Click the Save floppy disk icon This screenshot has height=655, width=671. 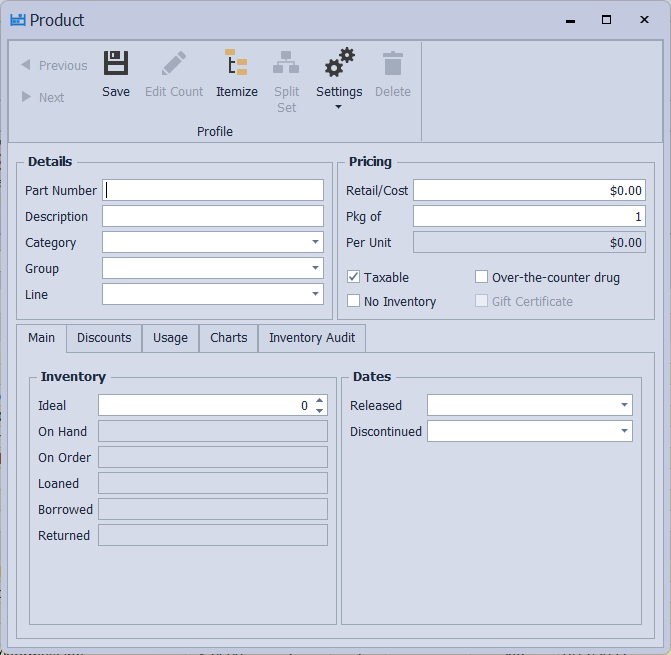point(116,64)
